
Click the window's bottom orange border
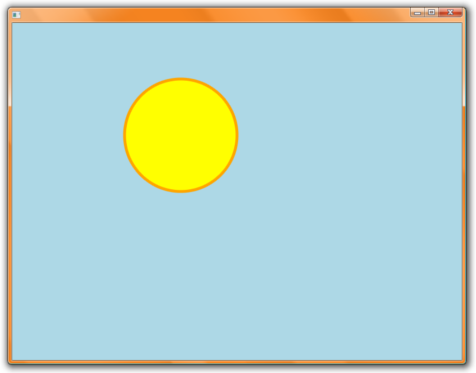click(x=237, y=362)
